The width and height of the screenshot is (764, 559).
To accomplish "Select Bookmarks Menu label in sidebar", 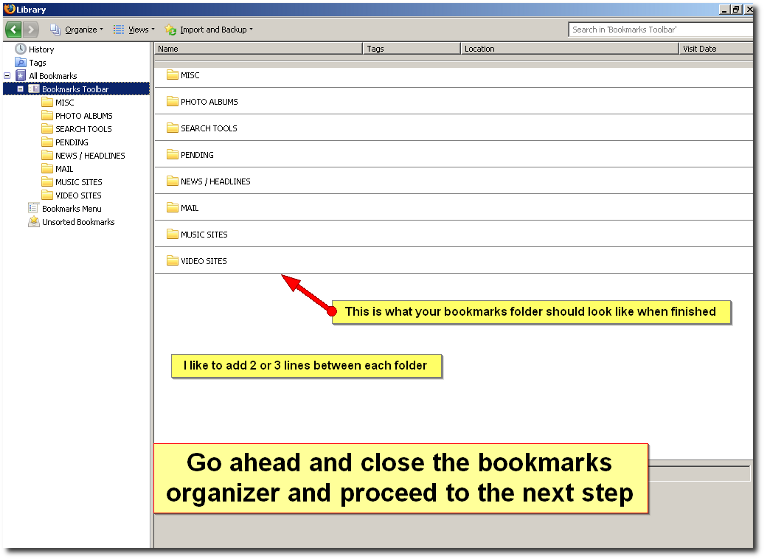I will click(72, 209).
